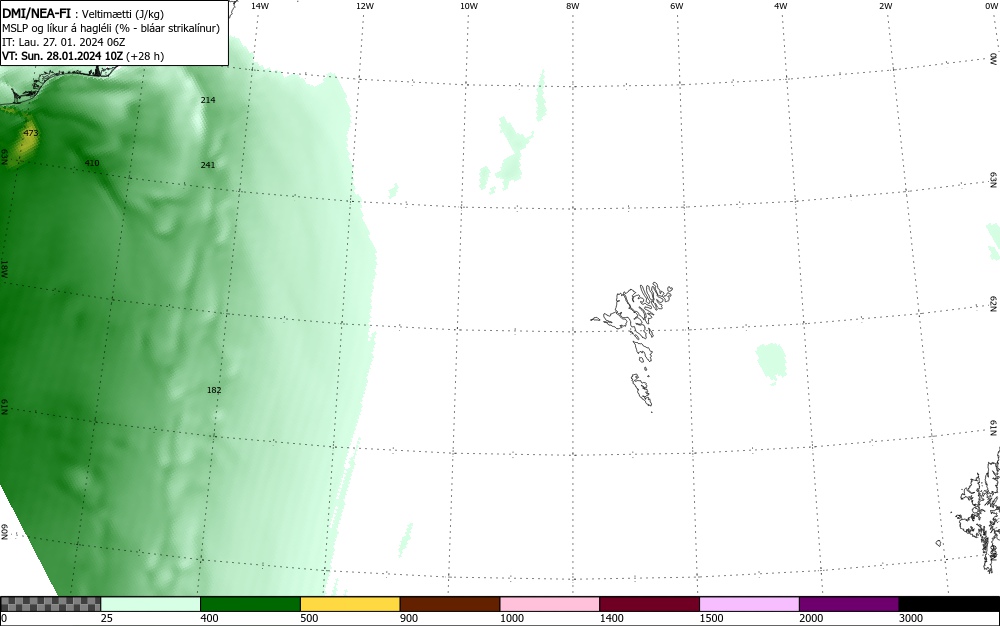Click the legend value 2000
The width and height of the screenshot is (1000, 626).
(811, 618)
